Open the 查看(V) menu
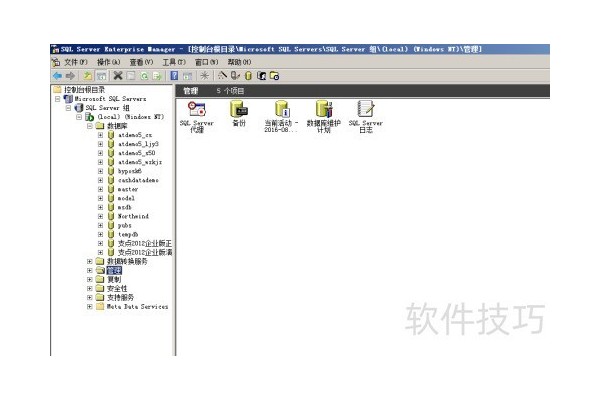Screen dimensions: 600x400 click(x=141, y=62)
